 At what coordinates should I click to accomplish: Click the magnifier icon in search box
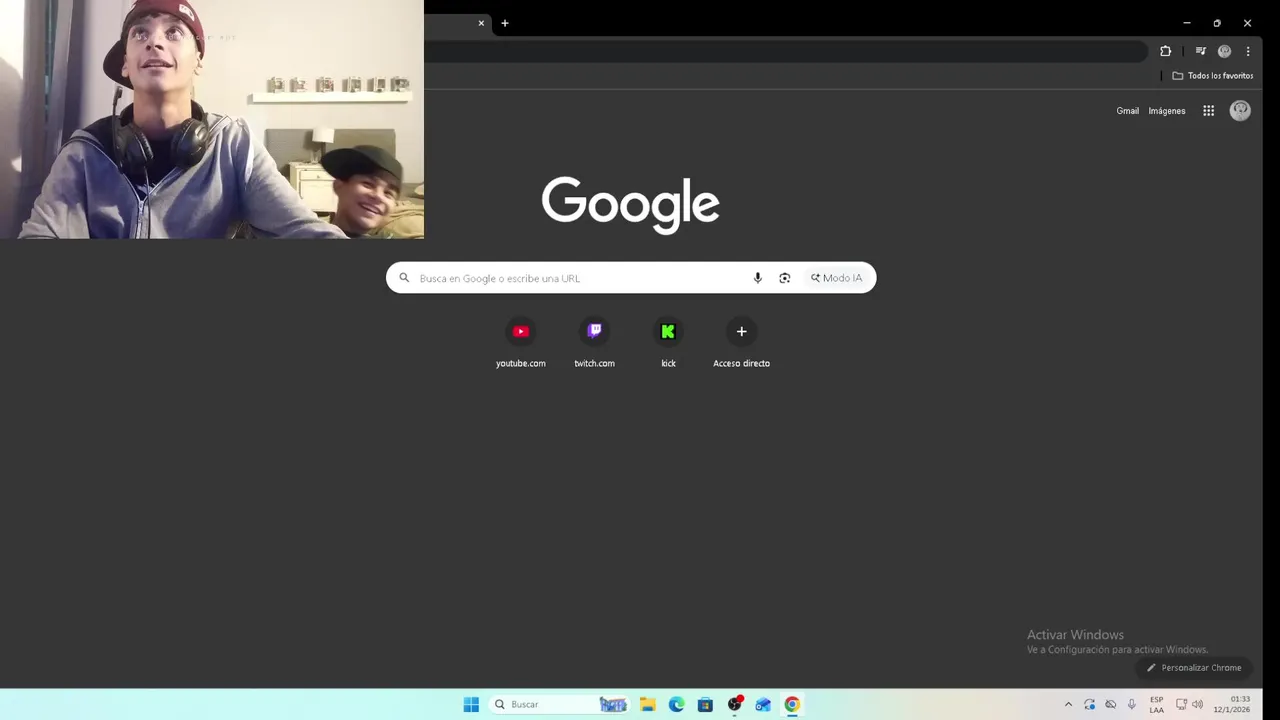point(404,278)
